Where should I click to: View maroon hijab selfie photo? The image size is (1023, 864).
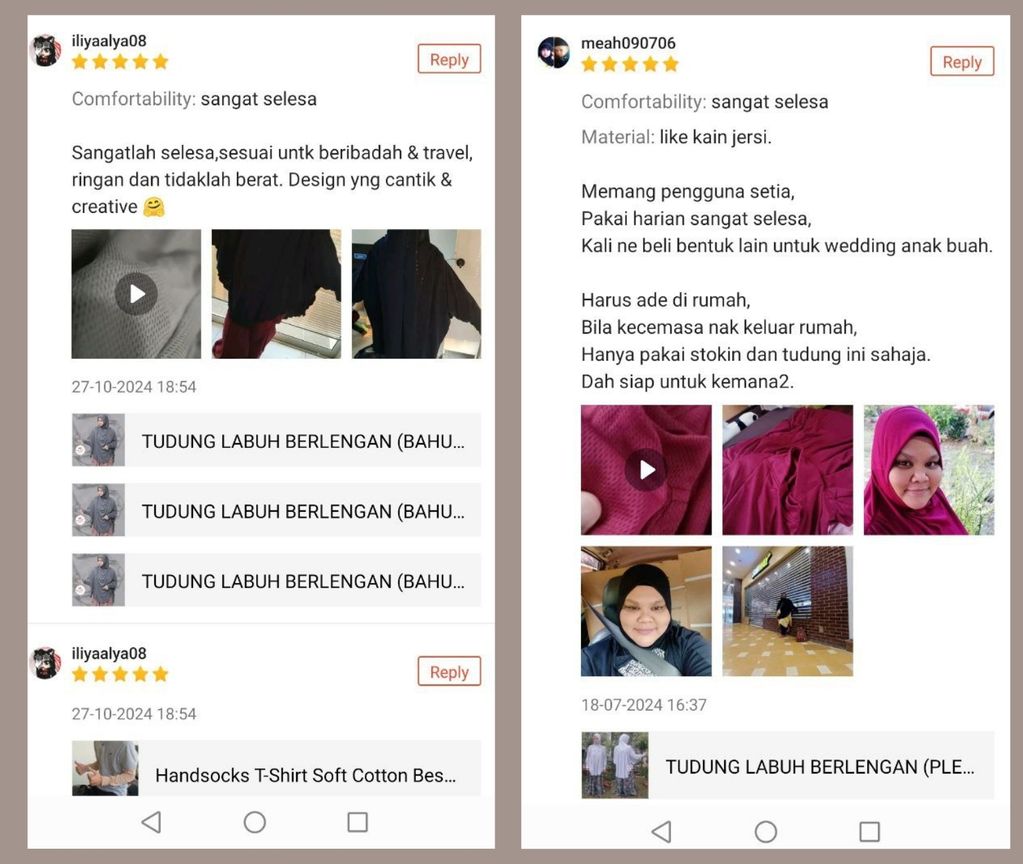(929, 470)
